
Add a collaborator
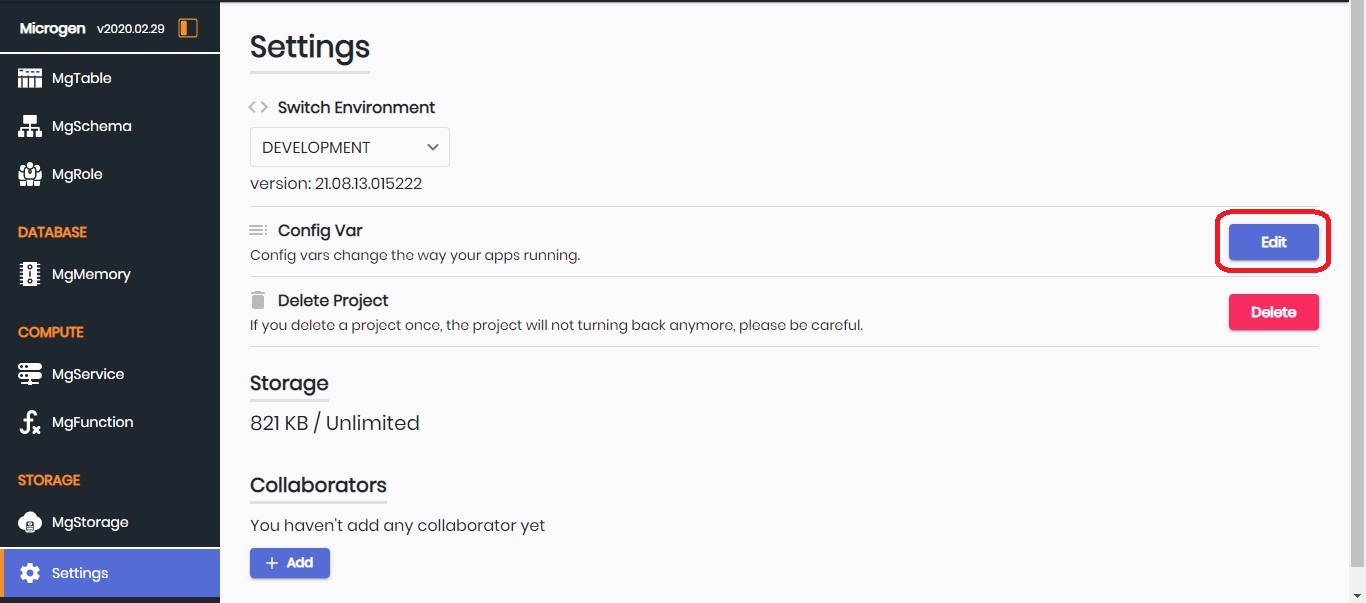pyautogui.click(x=290, y=563)
